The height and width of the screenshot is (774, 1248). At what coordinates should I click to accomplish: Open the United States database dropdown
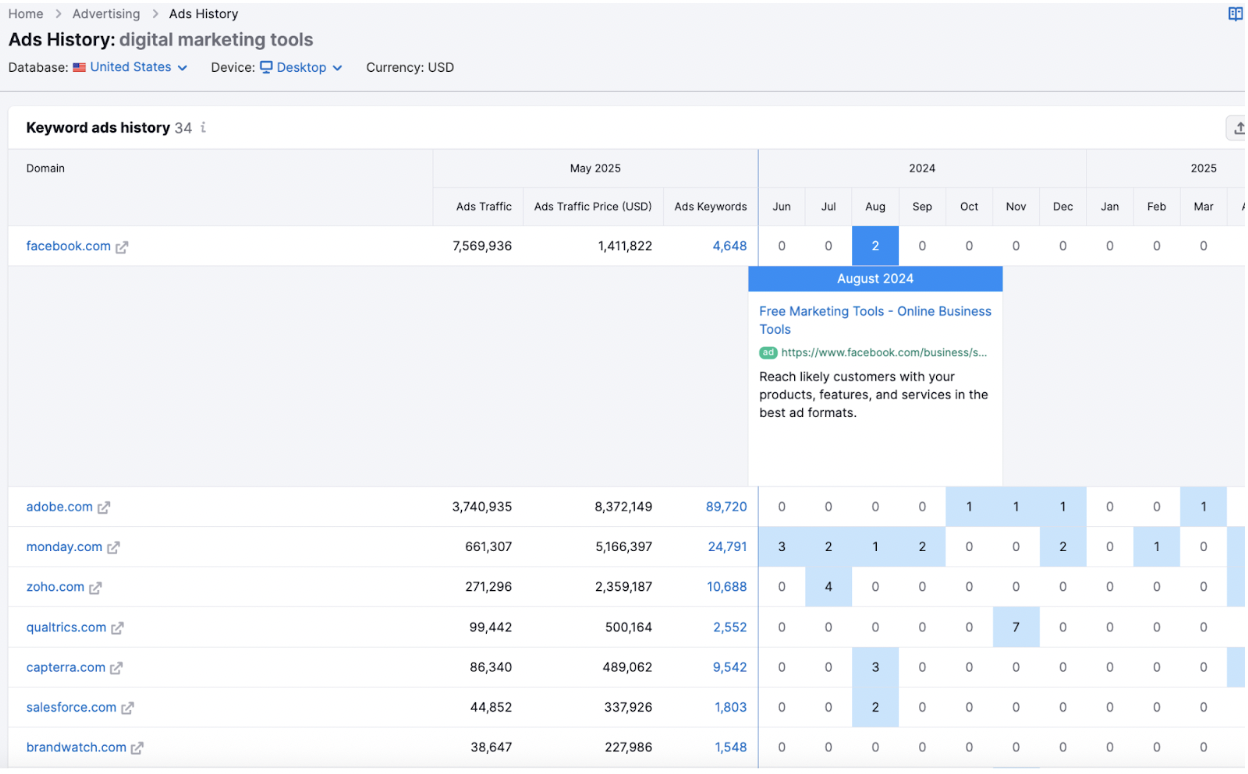(137, 67)
